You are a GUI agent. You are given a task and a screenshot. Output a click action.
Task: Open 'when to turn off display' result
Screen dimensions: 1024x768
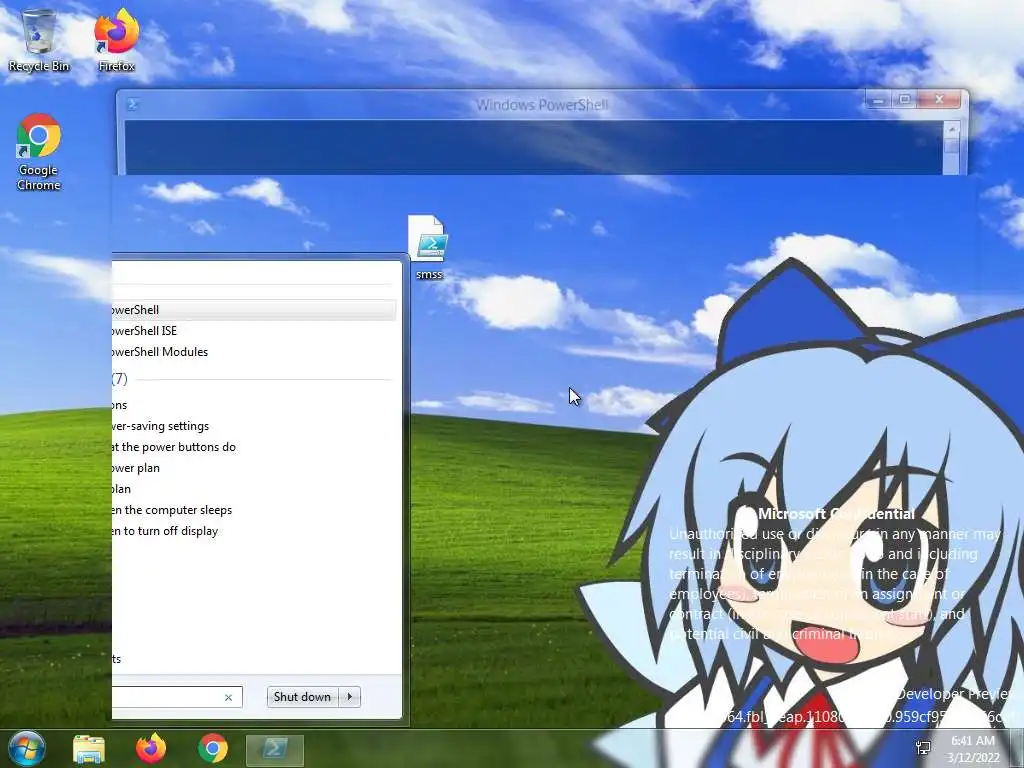[253, 531]
